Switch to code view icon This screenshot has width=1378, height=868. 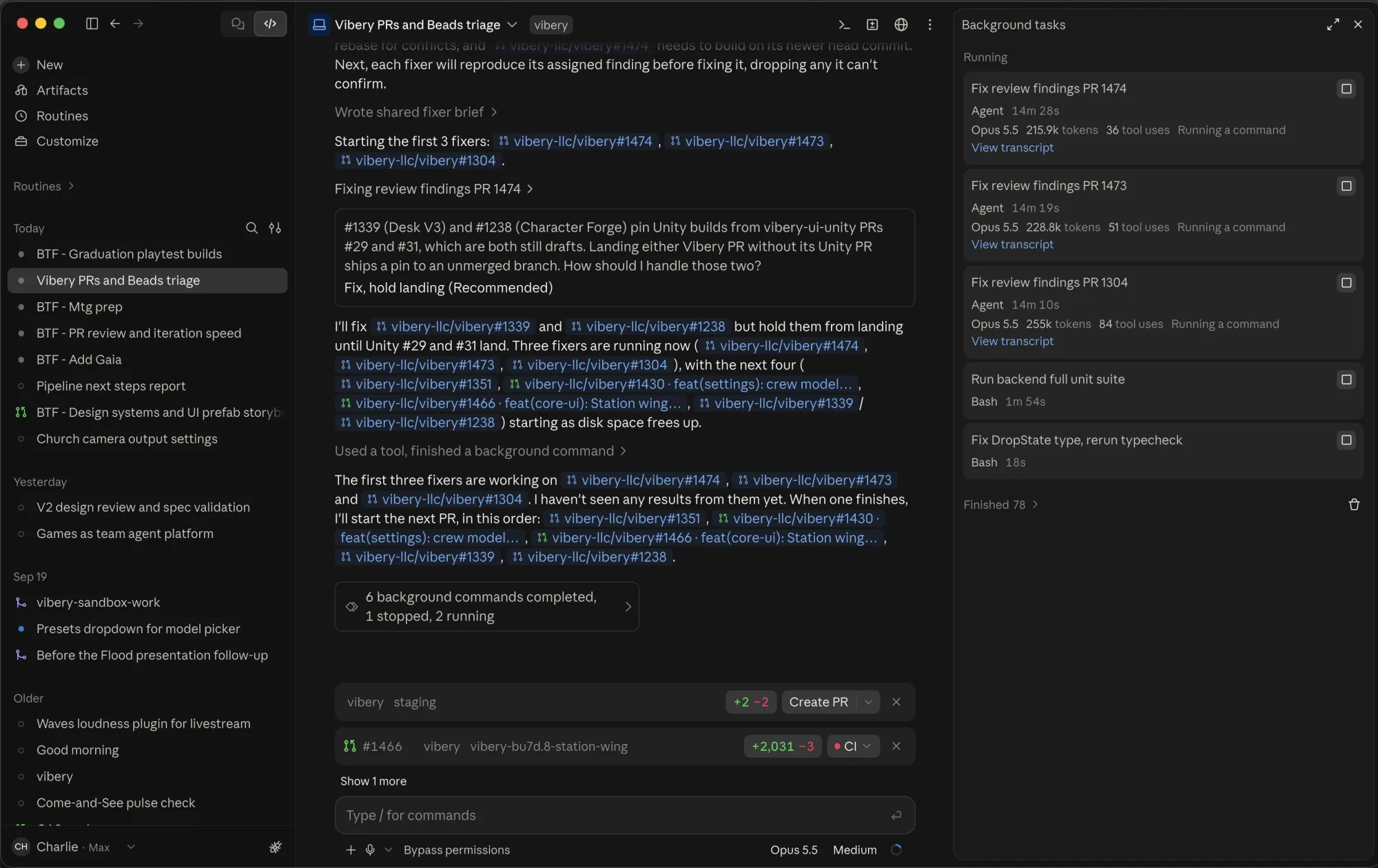point(270,23)
